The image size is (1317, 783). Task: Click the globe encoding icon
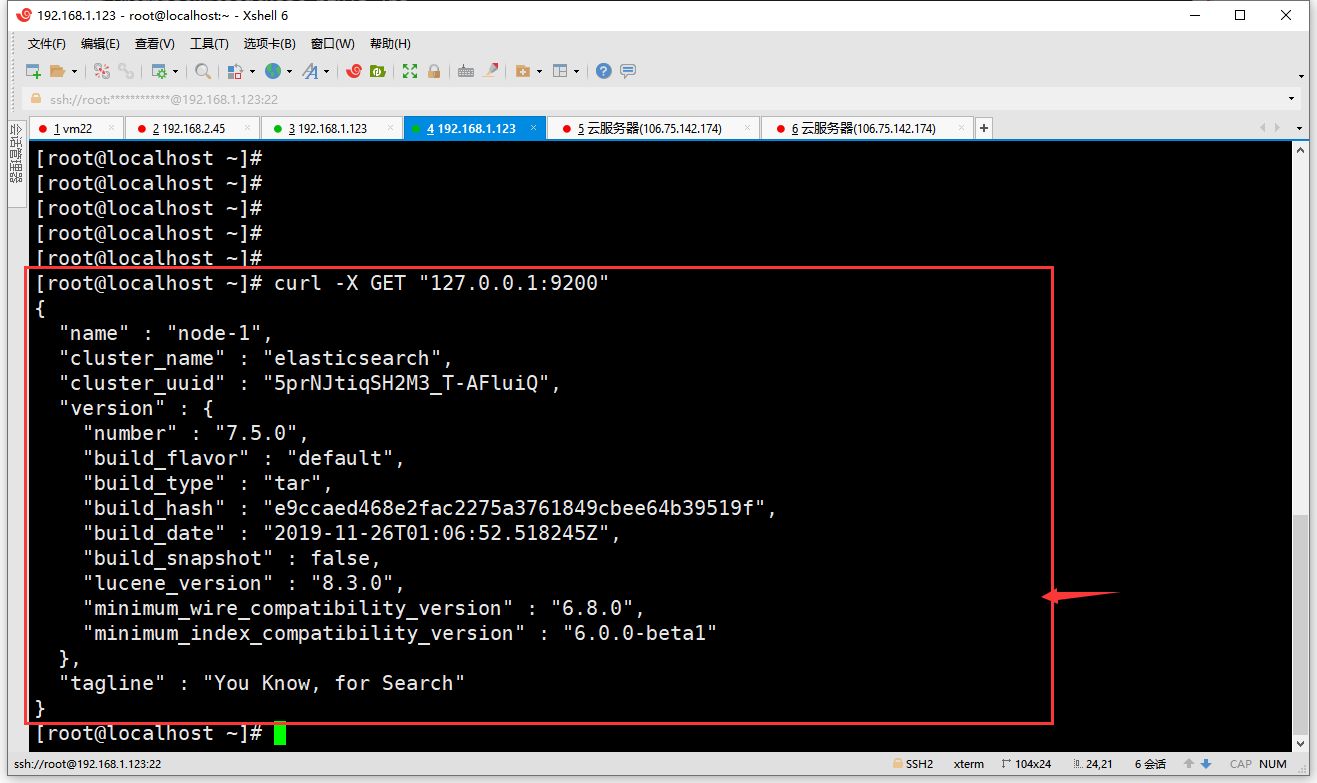pyautogui.click(x=272, y=71)
